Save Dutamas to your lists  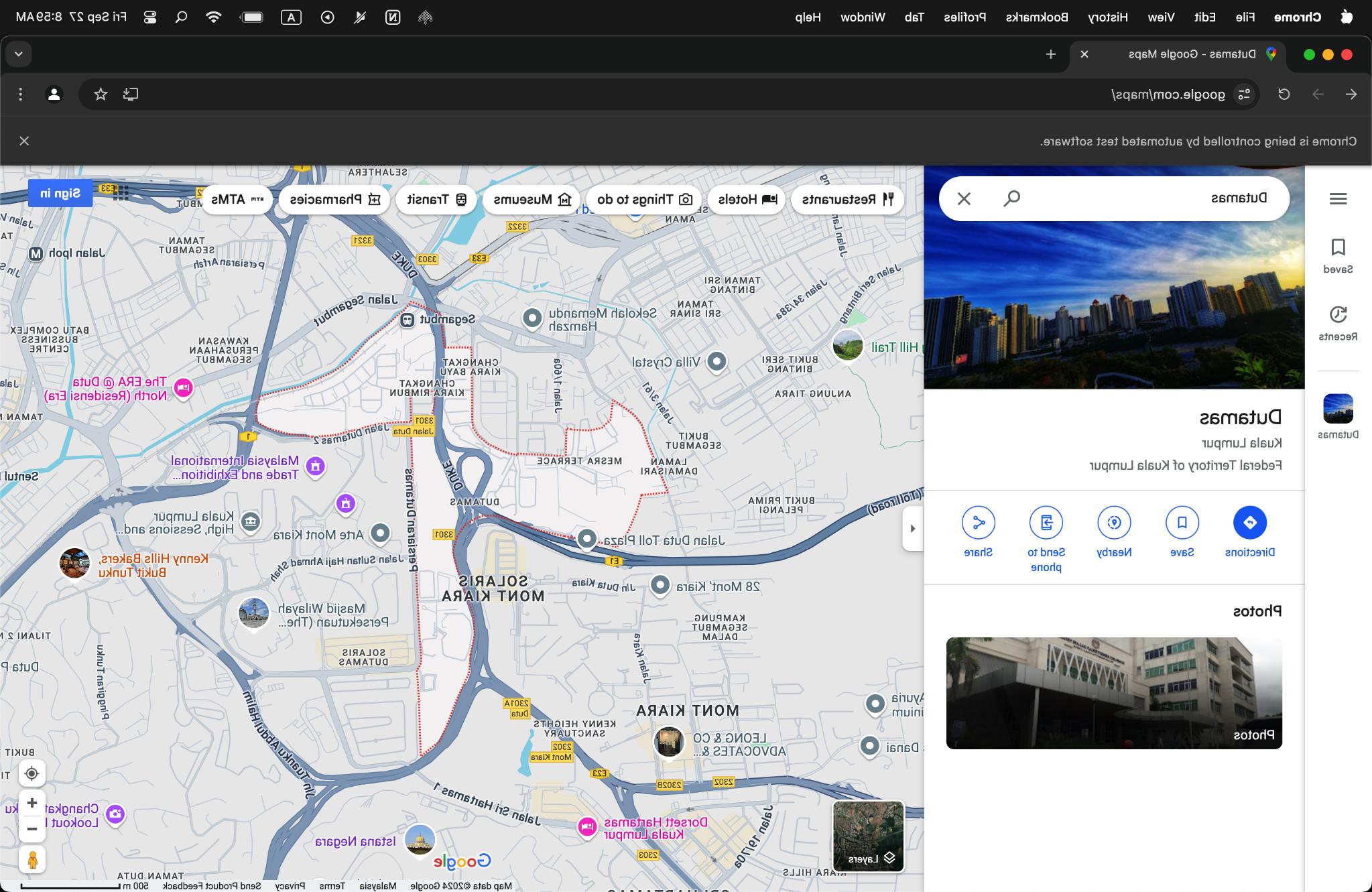(1182, 532)
